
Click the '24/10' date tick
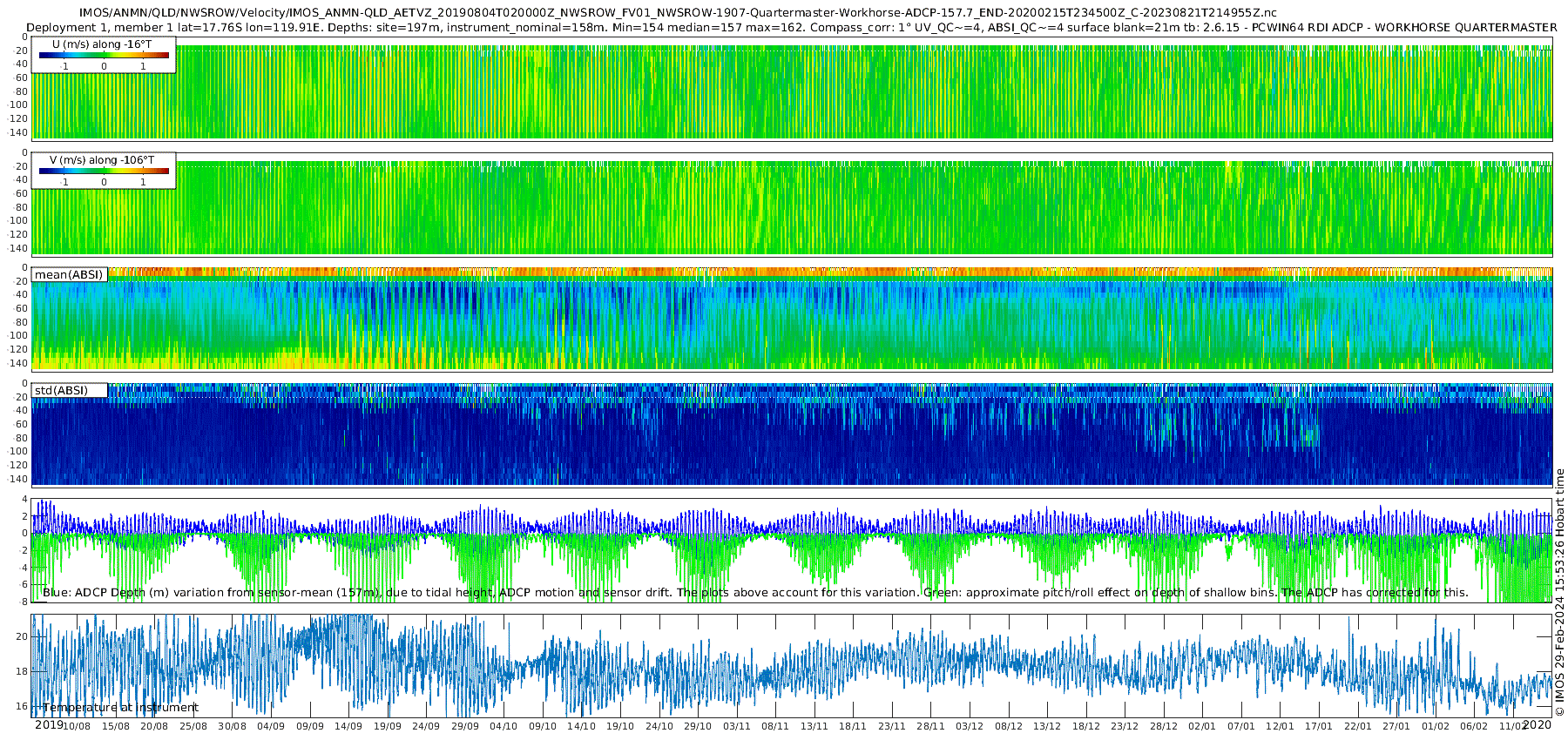pyautogui.click(x=659, y=726)
